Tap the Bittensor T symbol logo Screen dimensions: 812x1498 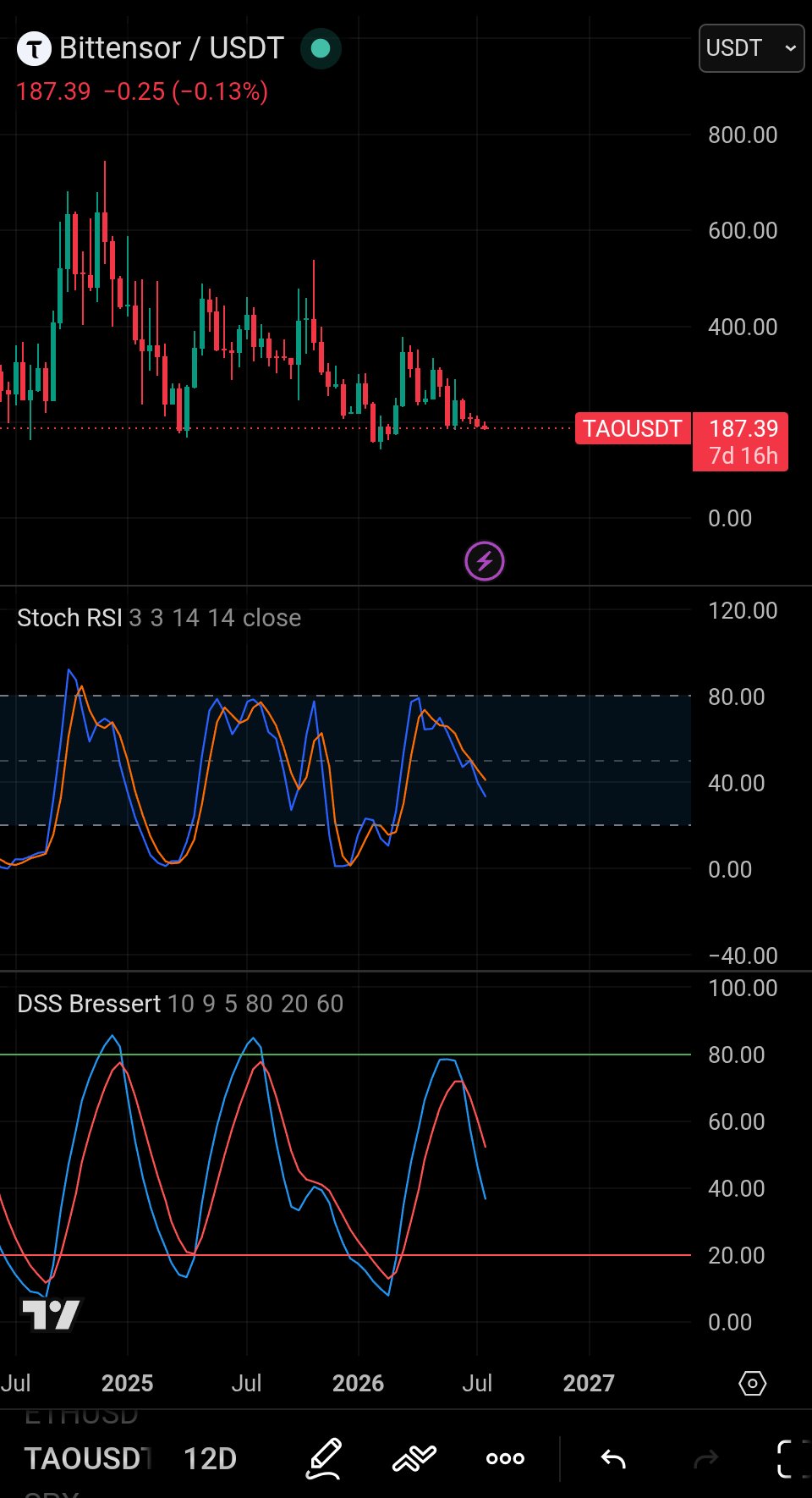[35, 49]
